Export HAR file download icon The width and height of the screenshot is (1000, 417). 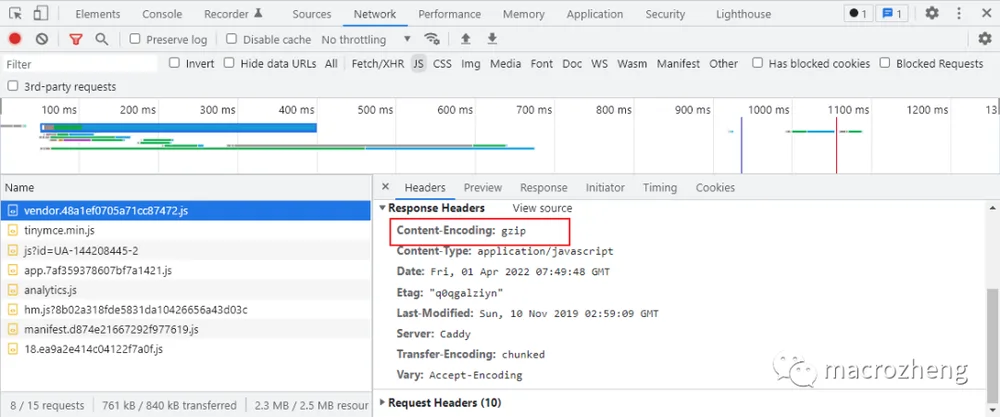click(492, 39)
